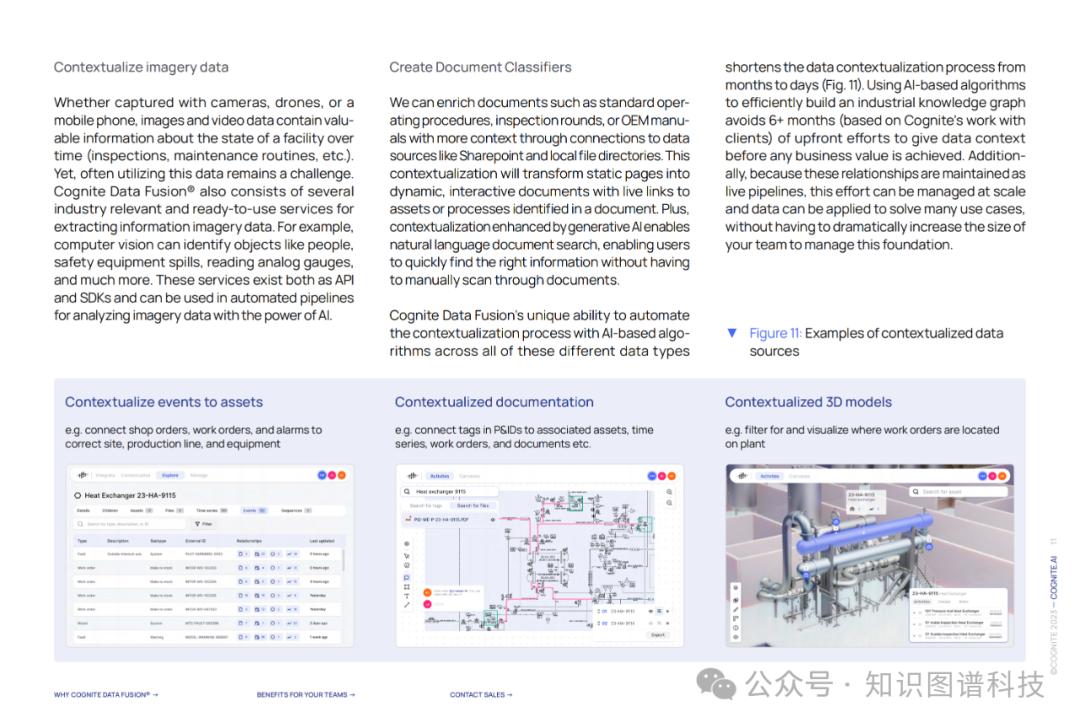This screenshot has width=1080, height=728.
Task: Click the External ID column header
Action: point(196,541)
